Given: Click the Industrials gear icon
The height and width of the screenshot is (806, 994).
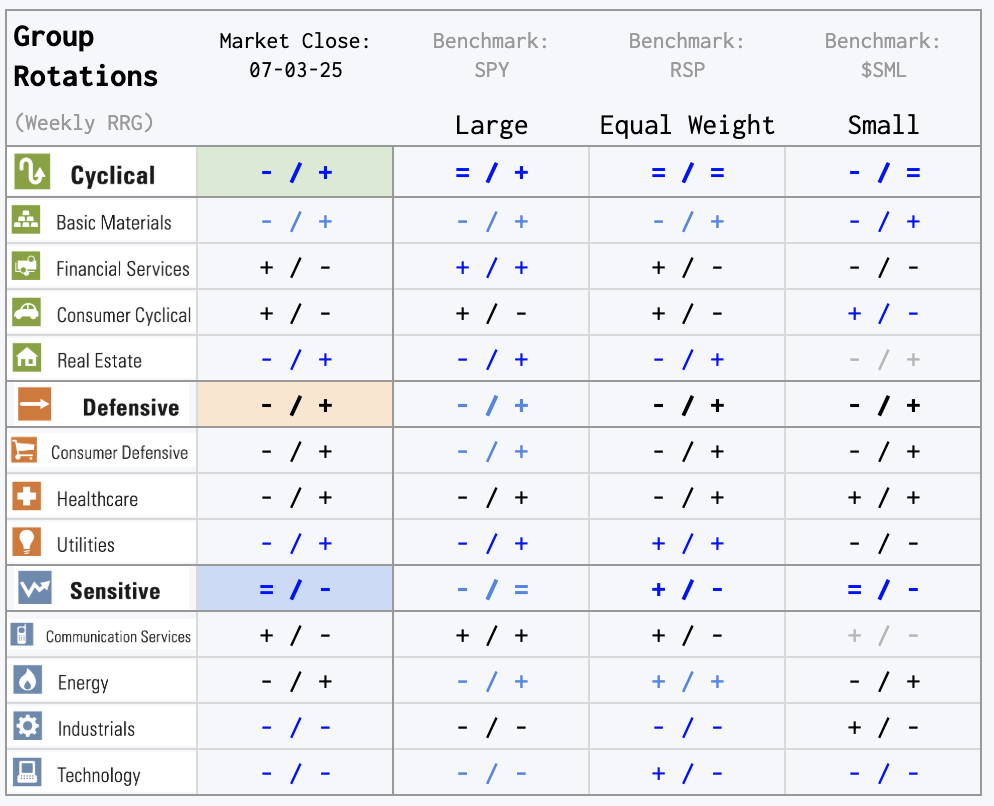Looking at the screenshot, I should pos(27,725).
